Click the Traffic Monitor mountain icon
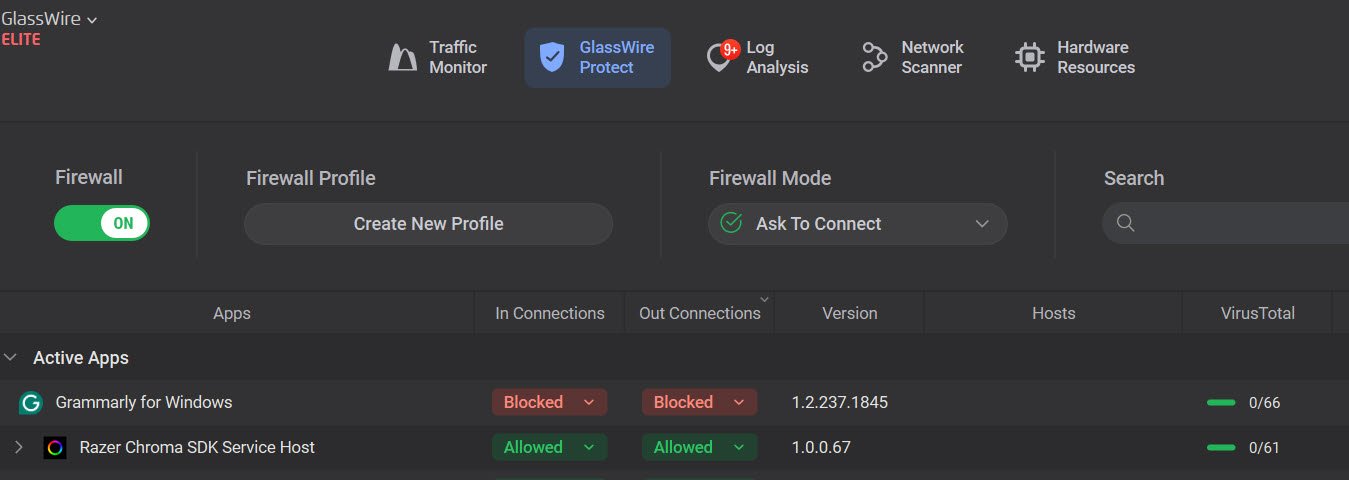 [x=402, y=58]
